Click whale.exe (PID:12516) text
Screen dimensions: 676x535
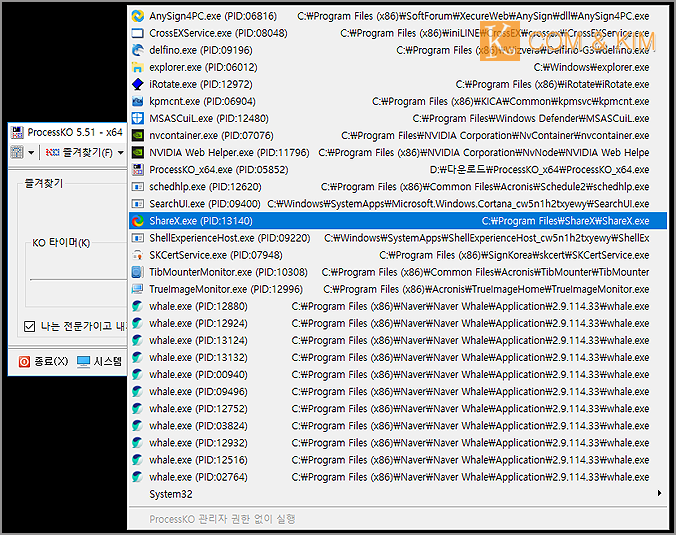pos(198,460)
